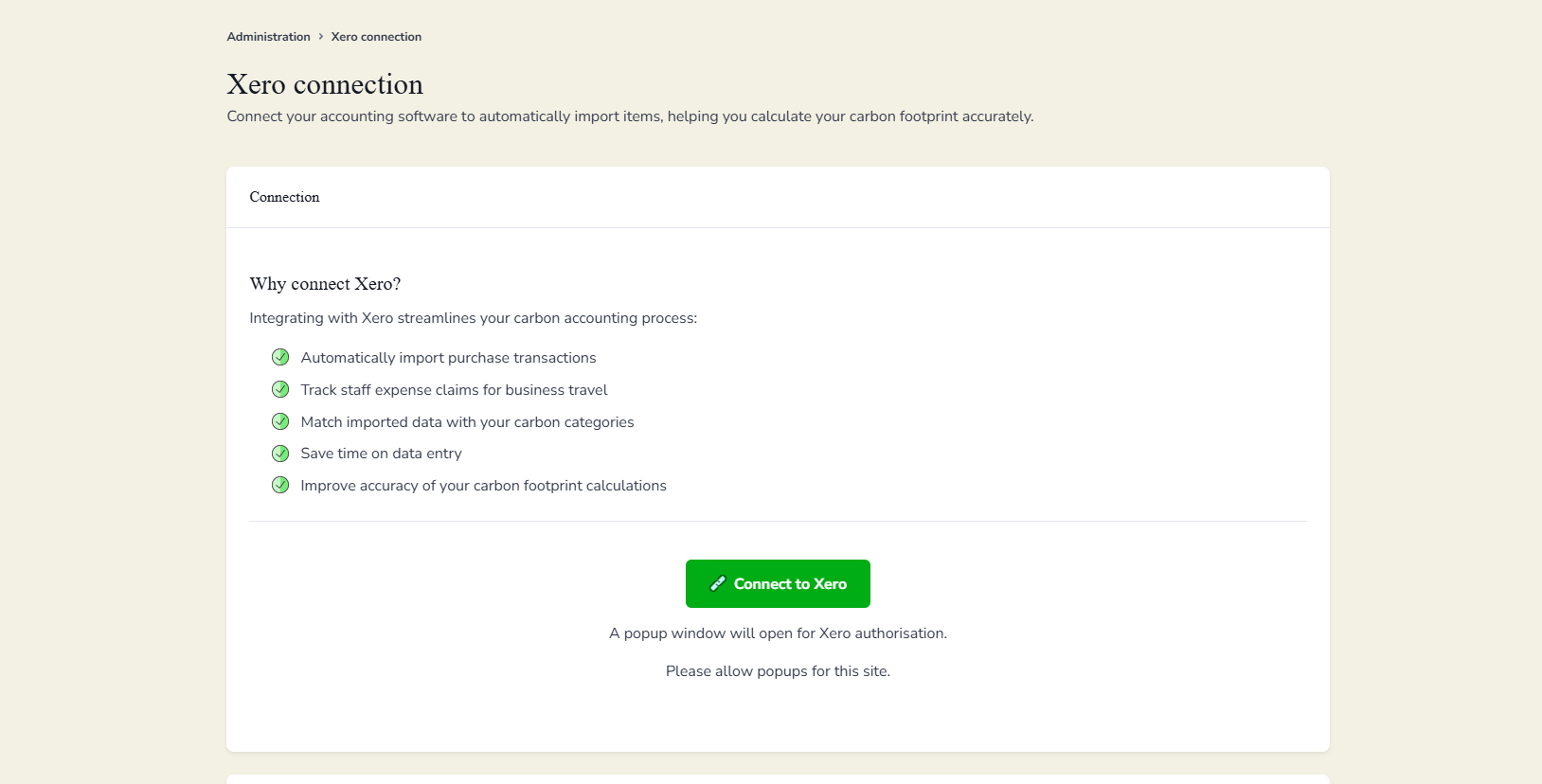Click the breadcrumb chevron separator
1542x784 pixels.
click(321, 37)
